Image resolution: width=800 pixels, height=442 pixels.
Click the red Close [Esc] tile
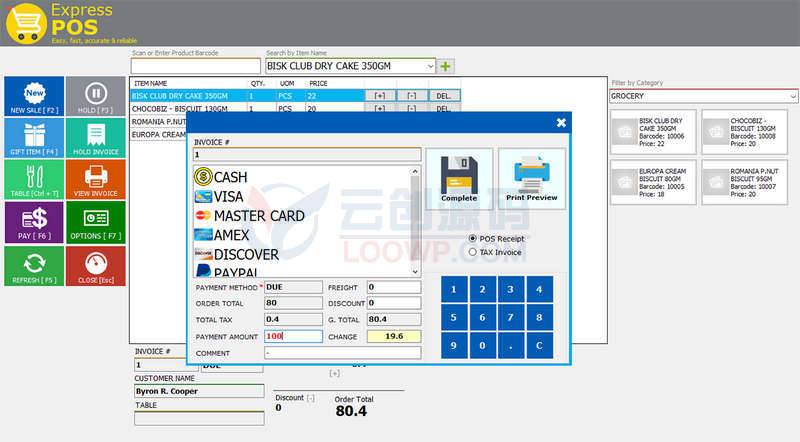pyautogui.click(x=95, y=266)
